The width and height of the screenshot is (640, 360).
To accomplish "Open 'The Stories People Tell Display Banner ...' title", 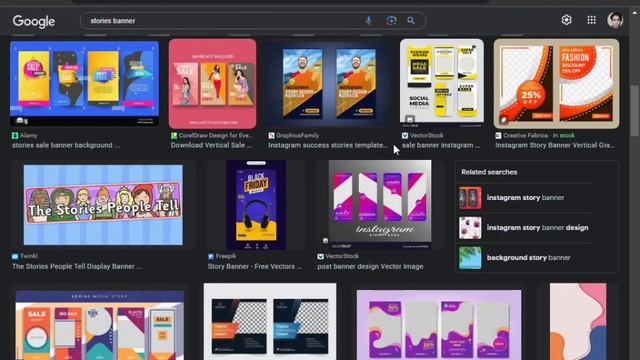I will point(77,266).
